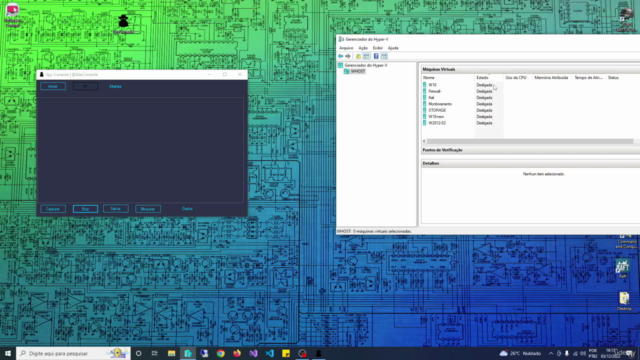Click the Stop button in Spy Conecte
Image resolution: width=640 pixels, height=360 pixels.
pos(85,209)
